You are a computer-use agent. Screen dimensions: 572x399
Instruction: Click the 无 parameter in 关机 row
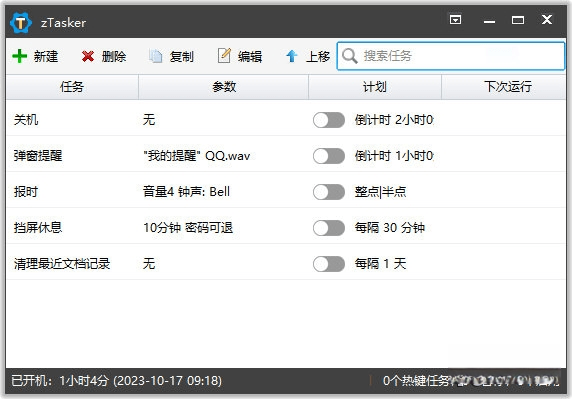coord(149,120)
